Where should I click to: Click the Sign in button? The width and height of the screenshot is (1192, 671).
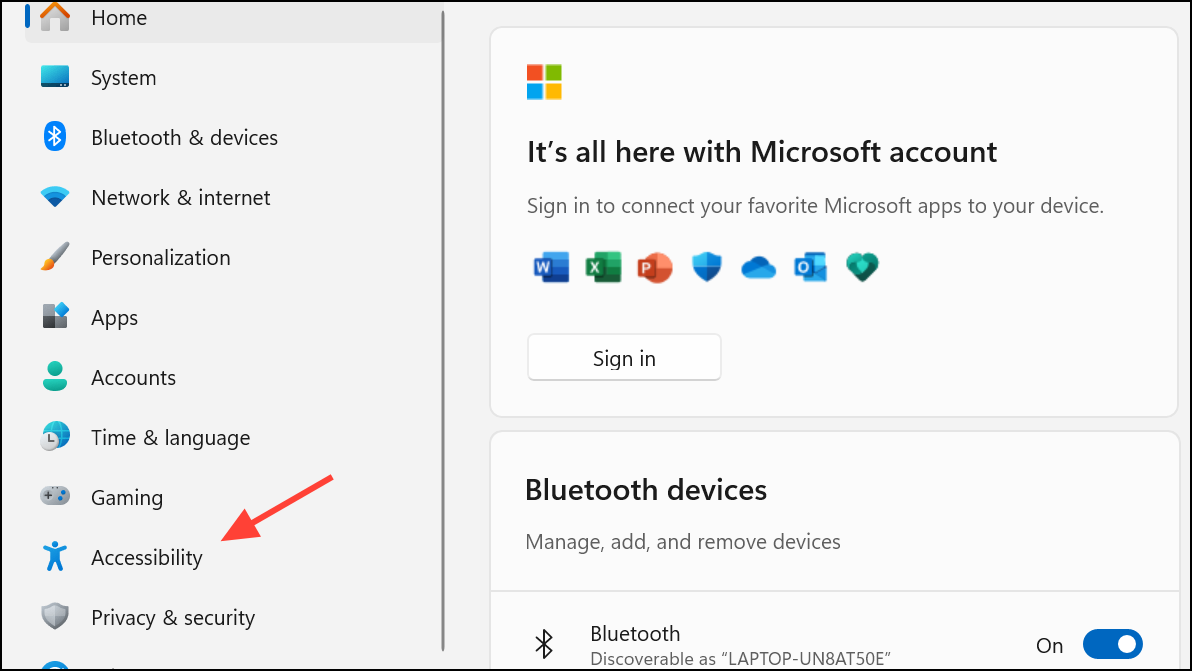coord(623,357)
